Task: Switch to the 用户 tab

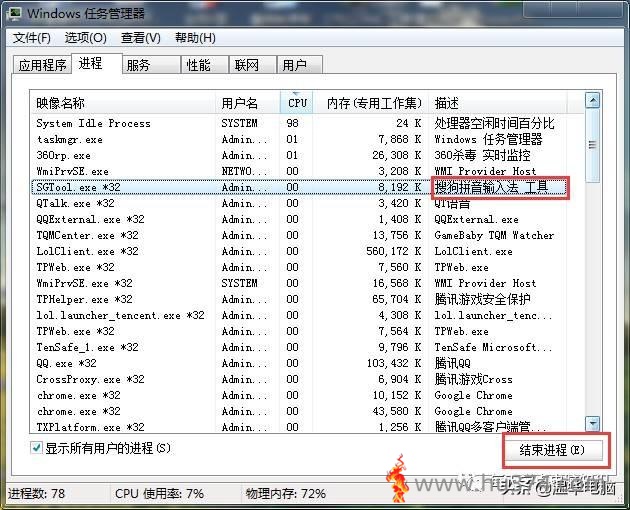Action: click(300, 65)
